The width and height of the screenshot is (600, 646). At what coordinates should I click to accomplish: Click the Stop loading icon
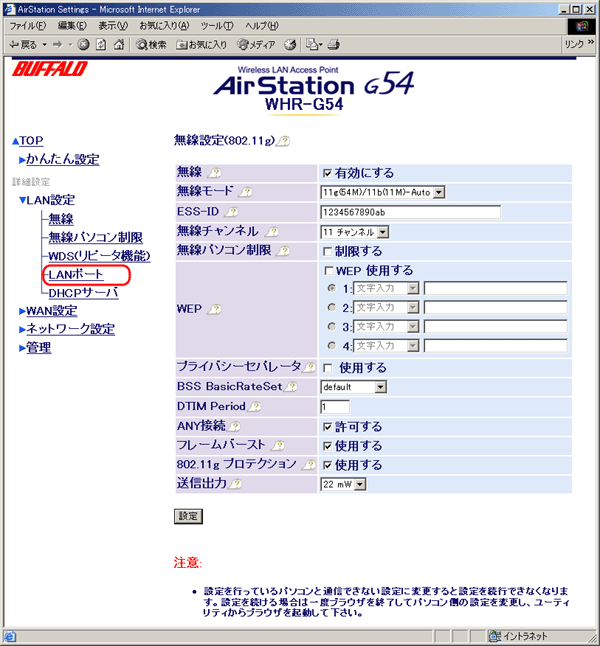point(84,44)
